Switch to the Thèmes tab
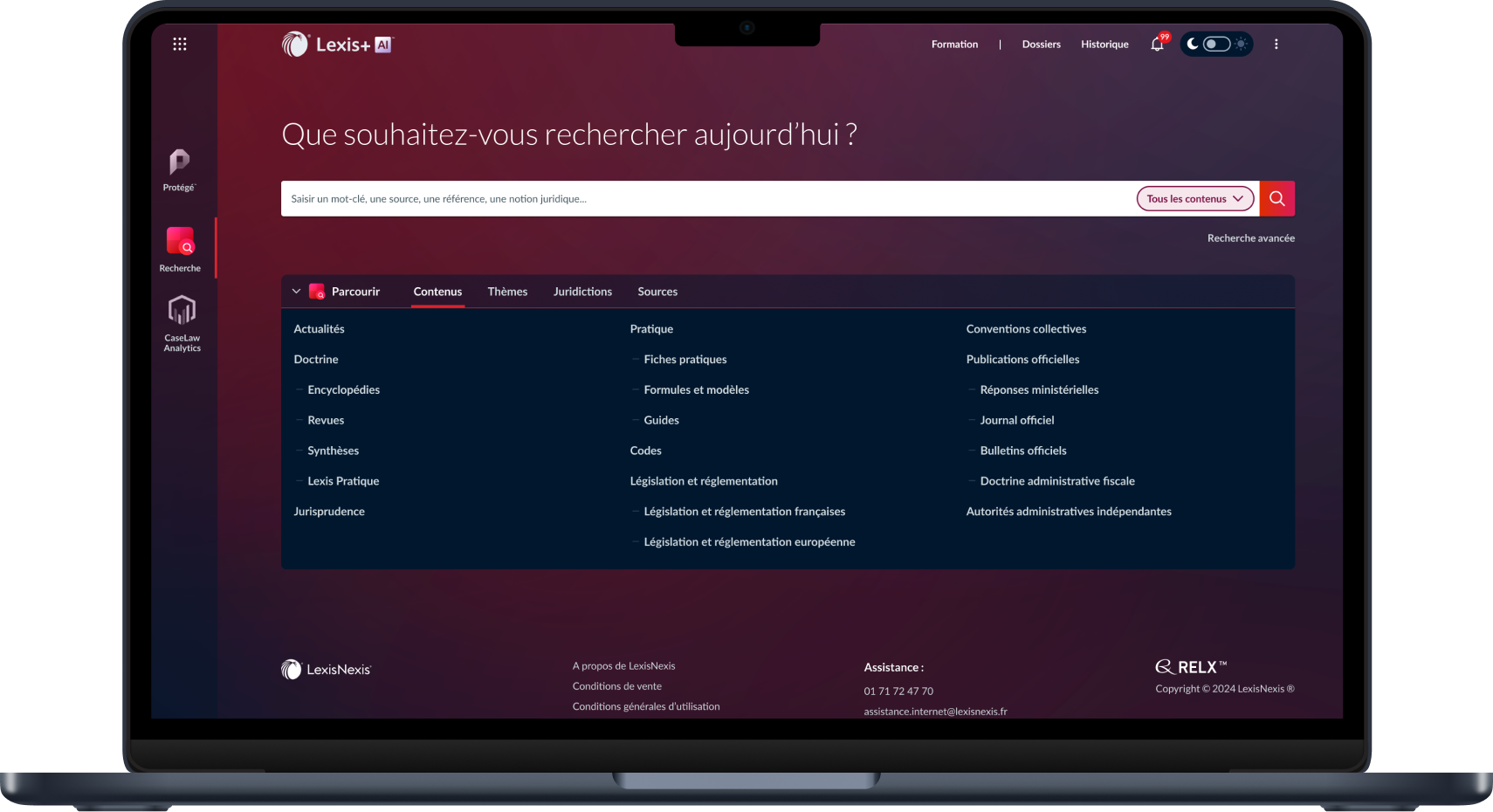This screenshot has height=812, width=1493. [507, 292]
